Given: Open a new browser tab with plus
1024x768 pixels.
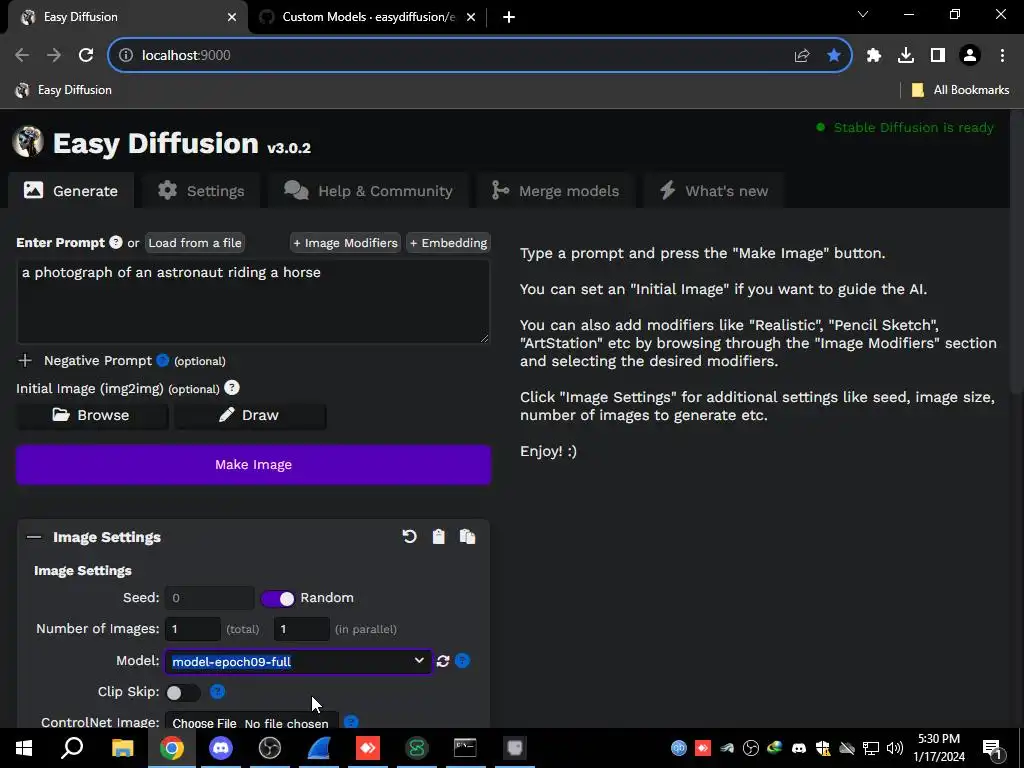Looking at the screenshot, I should [x=509, y=17].
